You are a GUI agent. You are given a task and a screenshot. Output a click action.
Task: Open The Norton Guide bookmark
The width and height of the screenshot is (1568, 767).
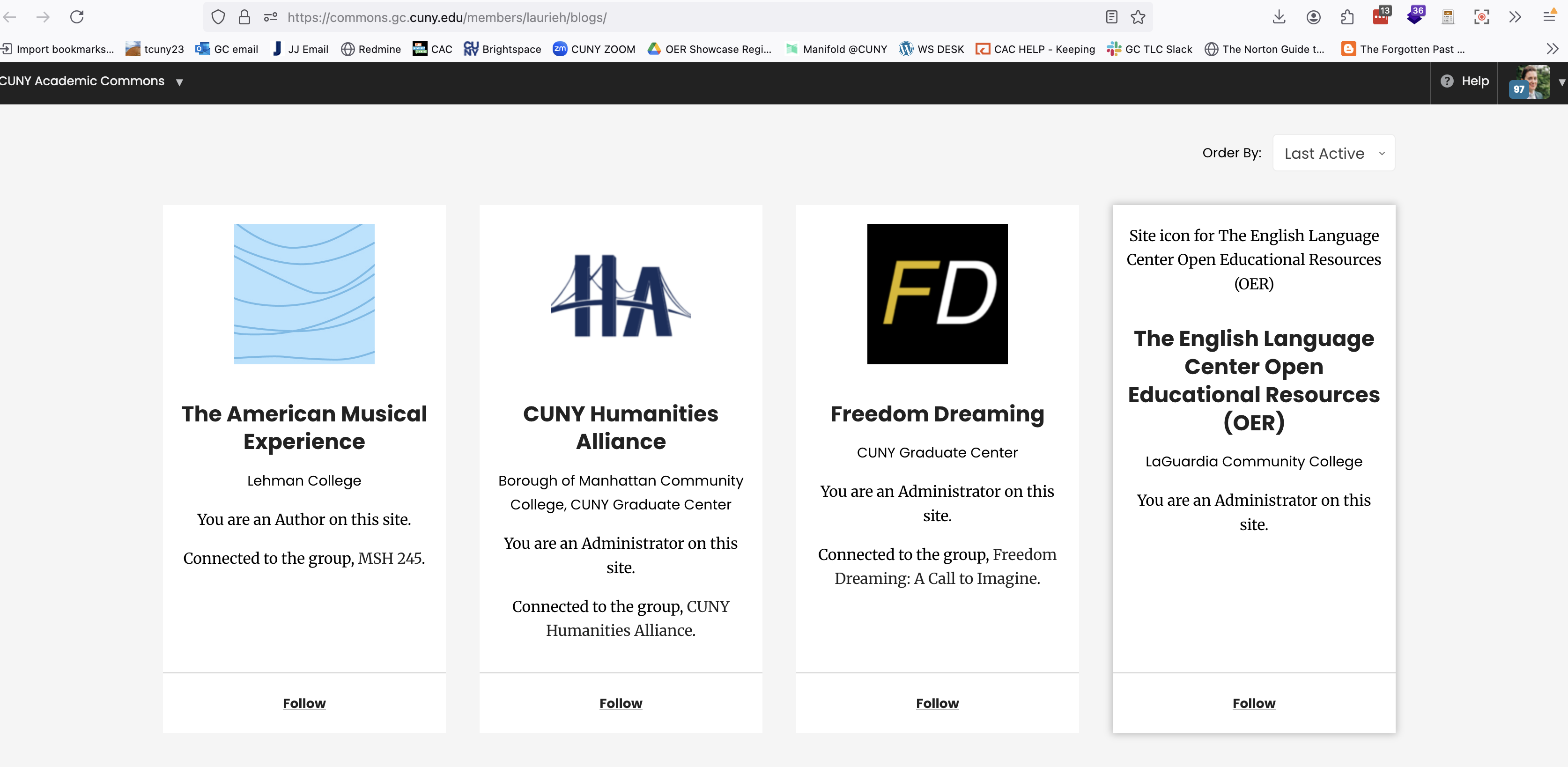1264,49
